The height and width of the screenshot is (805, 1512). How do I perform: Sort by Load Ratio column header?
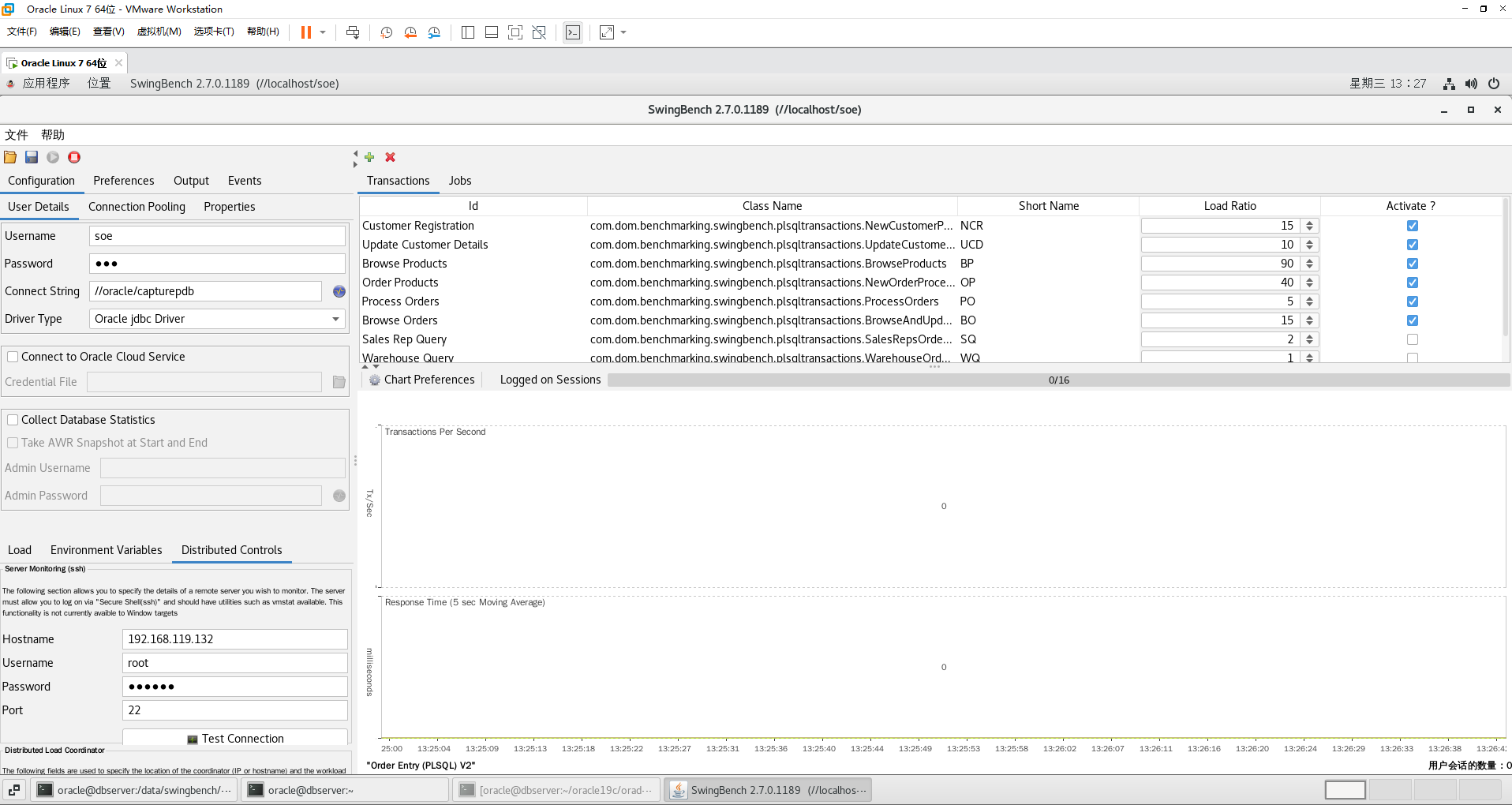(1229, 206)
